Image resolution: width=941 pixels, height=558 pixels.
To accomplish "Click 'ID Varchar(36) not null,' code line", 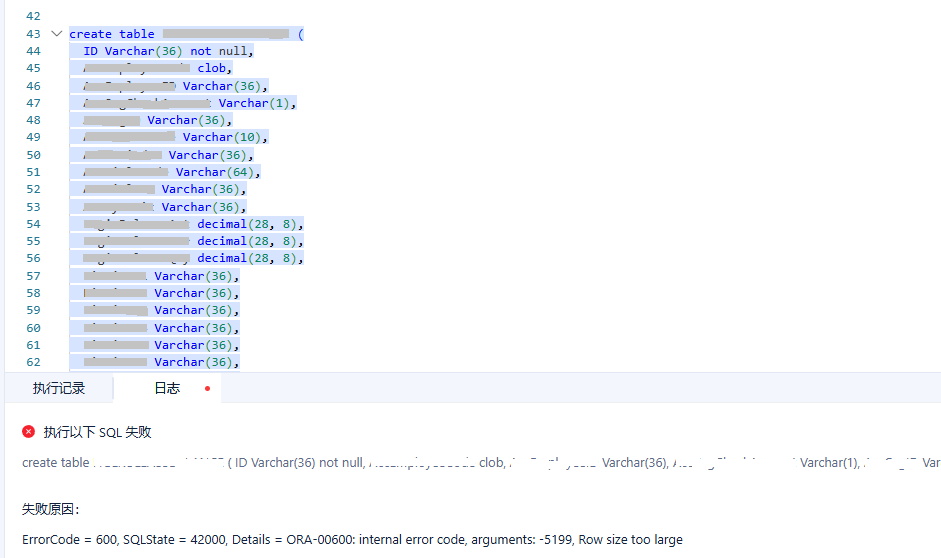I will [168, 51].
